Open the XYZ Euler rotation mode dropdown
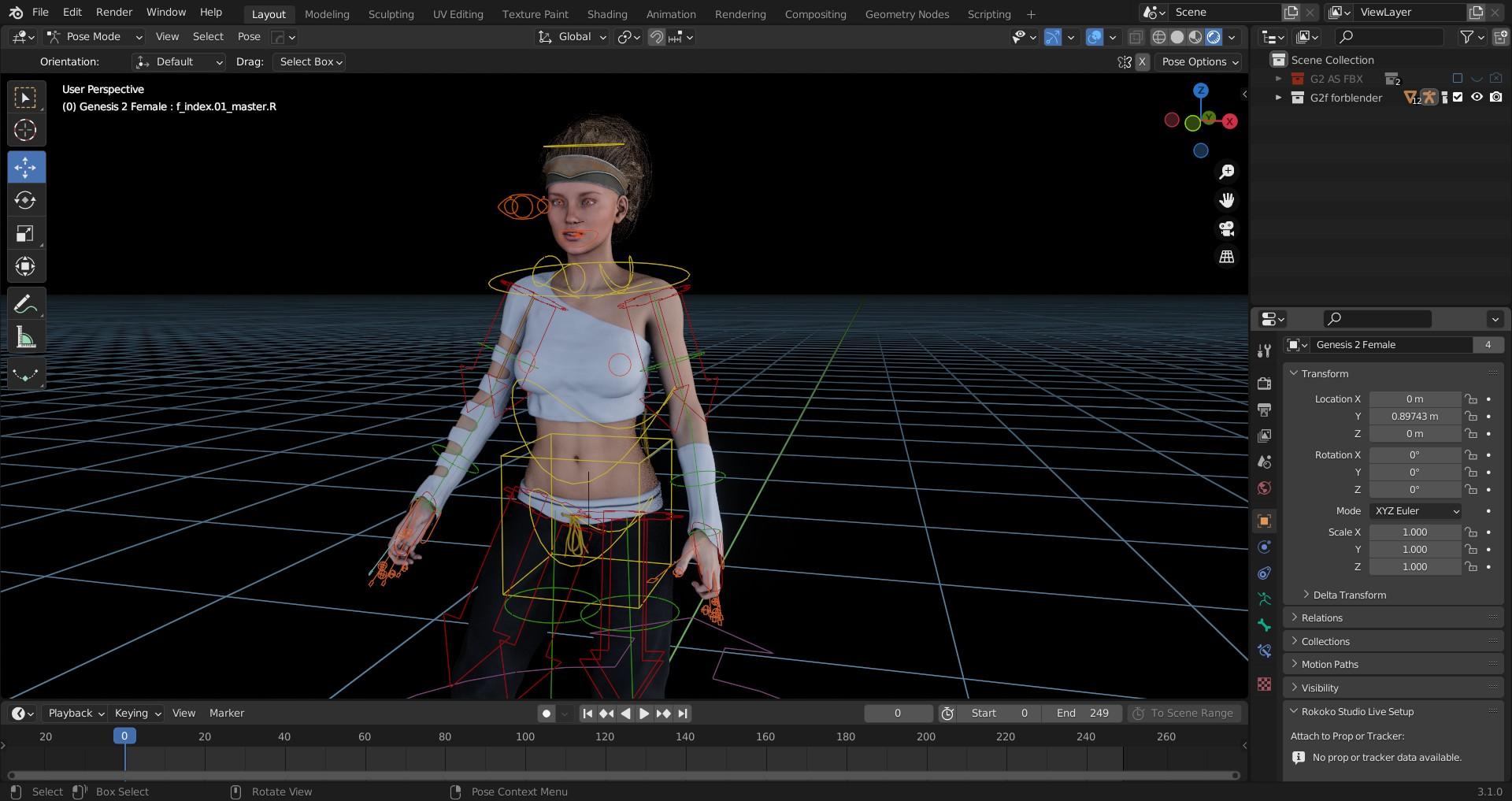1512x801 pixels. [1416, 511]
